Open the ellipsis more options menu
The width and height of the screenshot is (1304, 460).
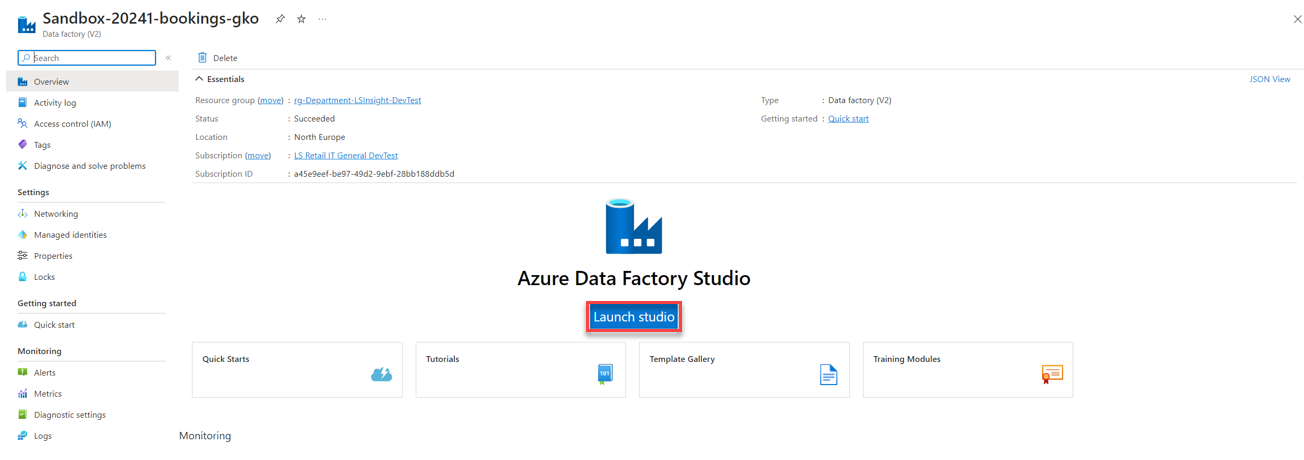tap(322, 19)
